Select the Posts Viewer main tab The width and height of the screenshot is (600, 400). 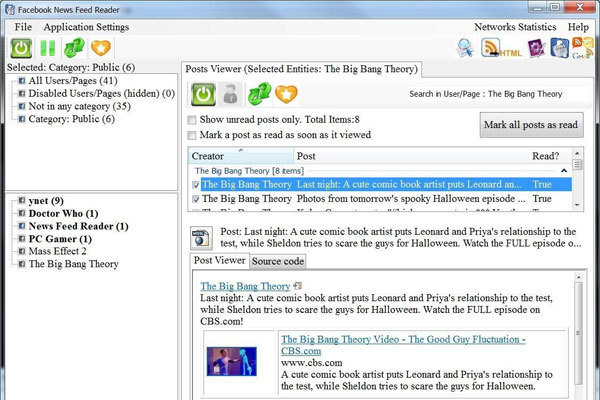pos(302,69)
